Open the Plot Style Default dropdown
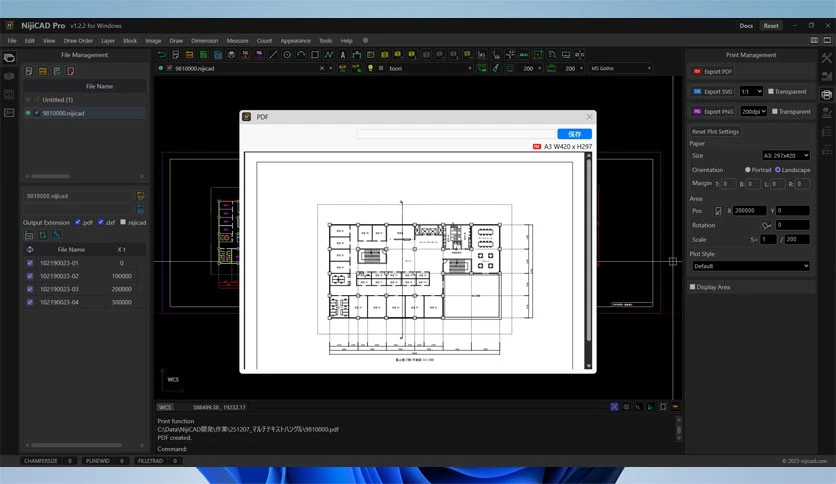836x484 pixels. point(750,266)
